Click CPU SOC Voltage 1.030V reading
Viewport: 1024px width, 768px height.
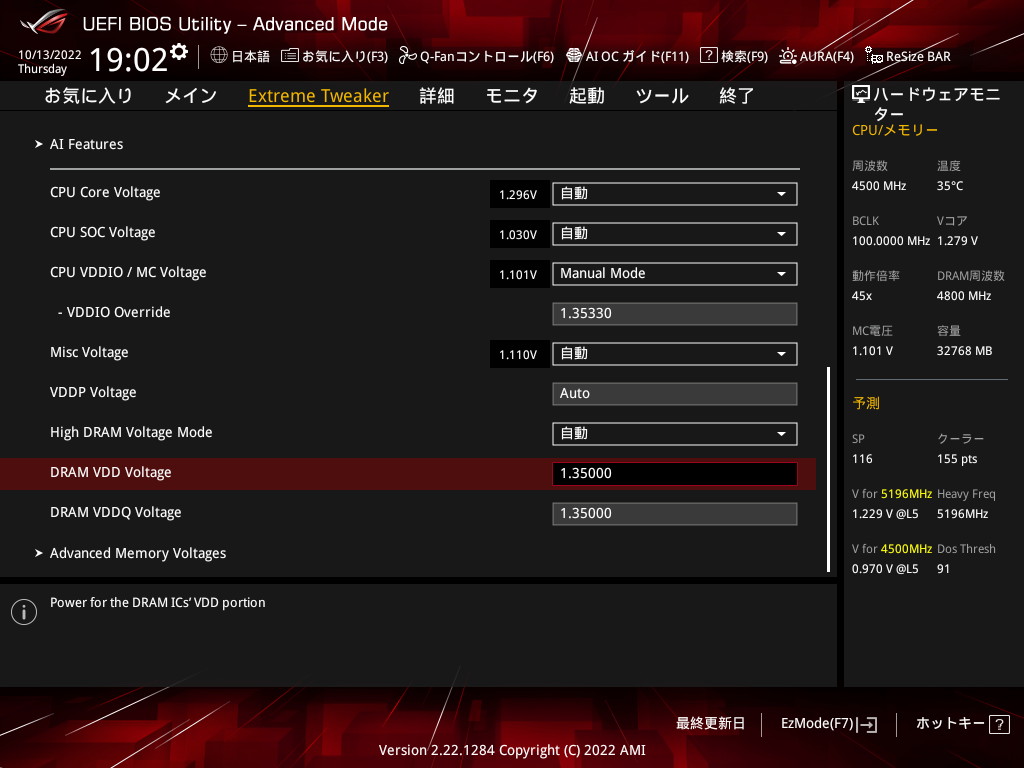[x=518, y=234]
